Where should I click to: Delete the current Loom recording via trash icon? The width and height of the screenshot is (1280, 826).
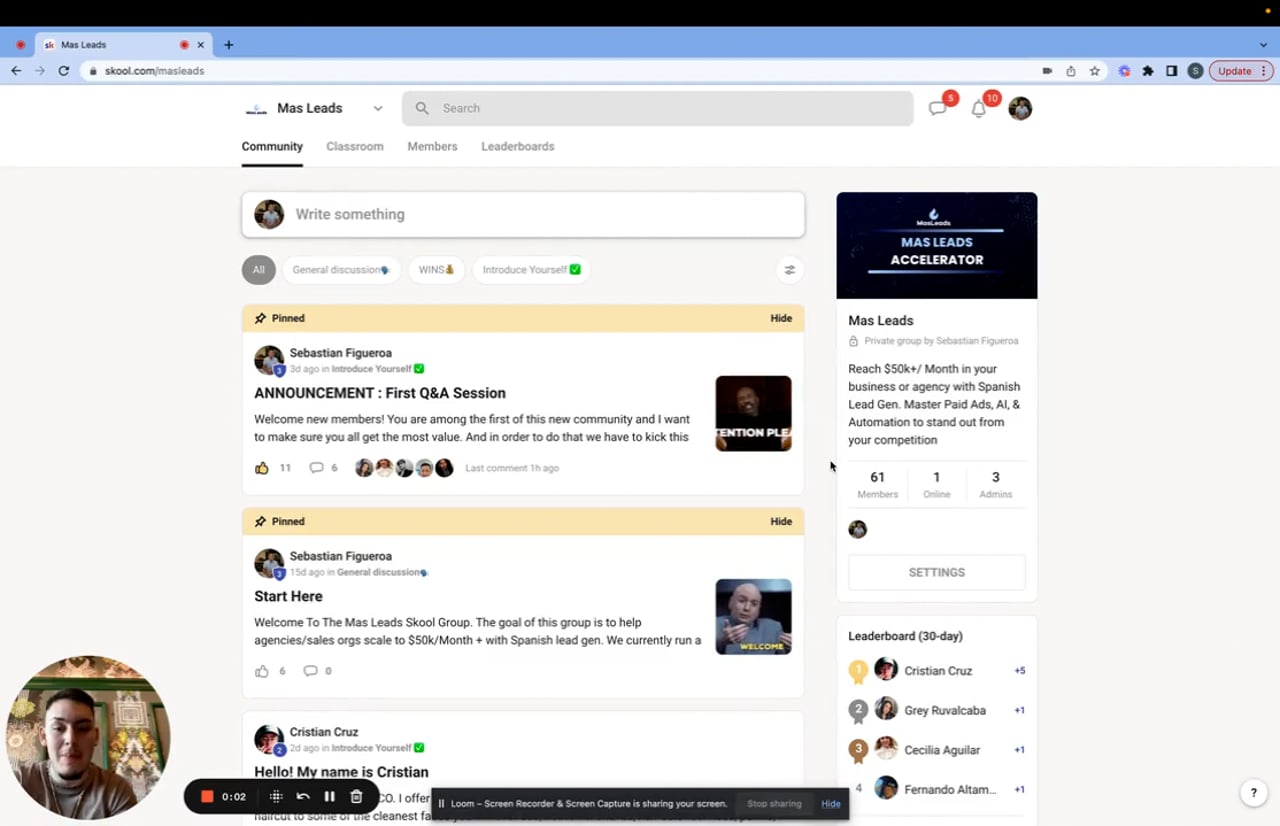pyautogui.click(x=355, y=797)
